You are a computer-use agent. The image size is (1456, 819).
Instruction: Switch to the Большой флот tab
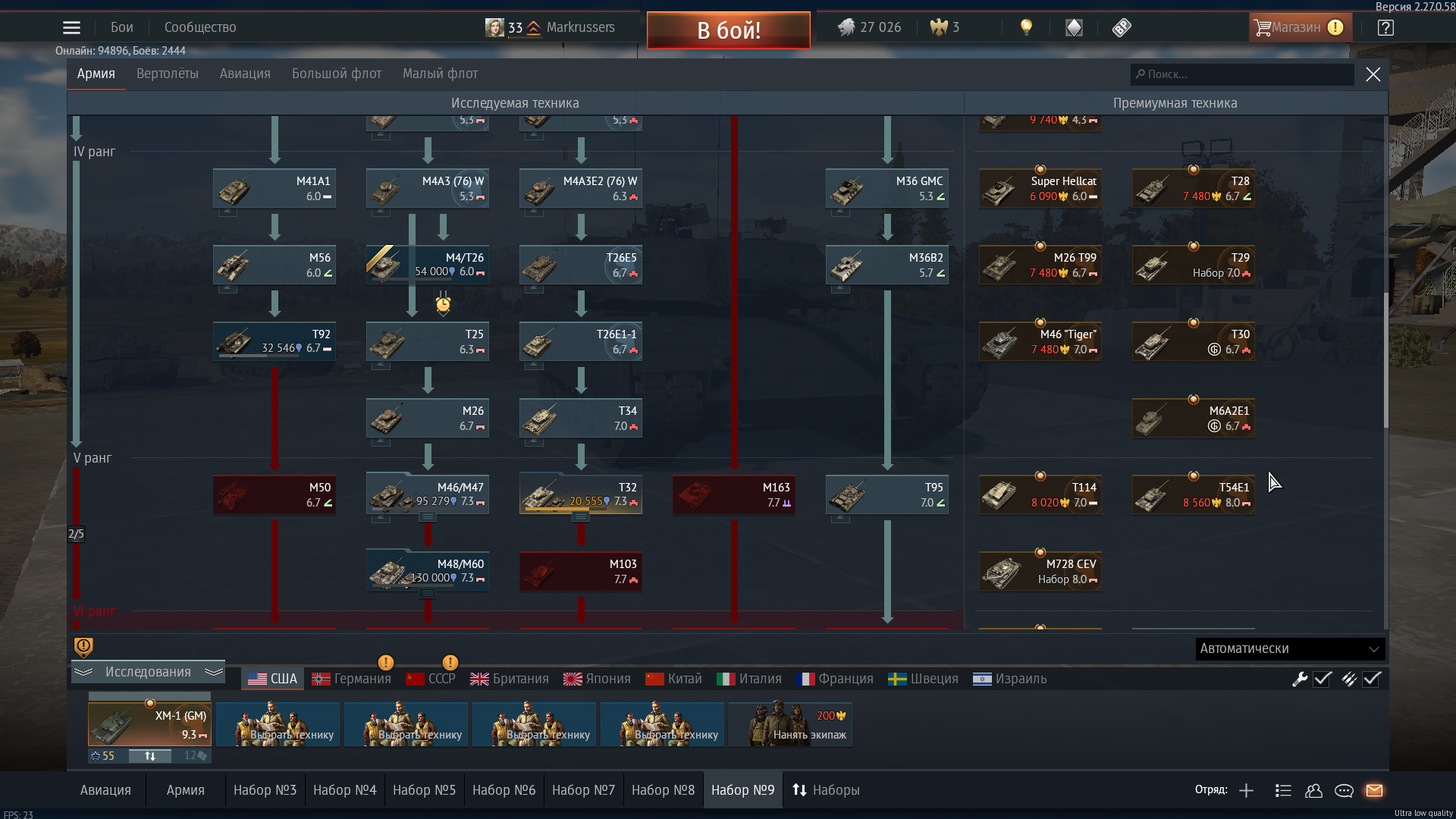coord(337,74)
